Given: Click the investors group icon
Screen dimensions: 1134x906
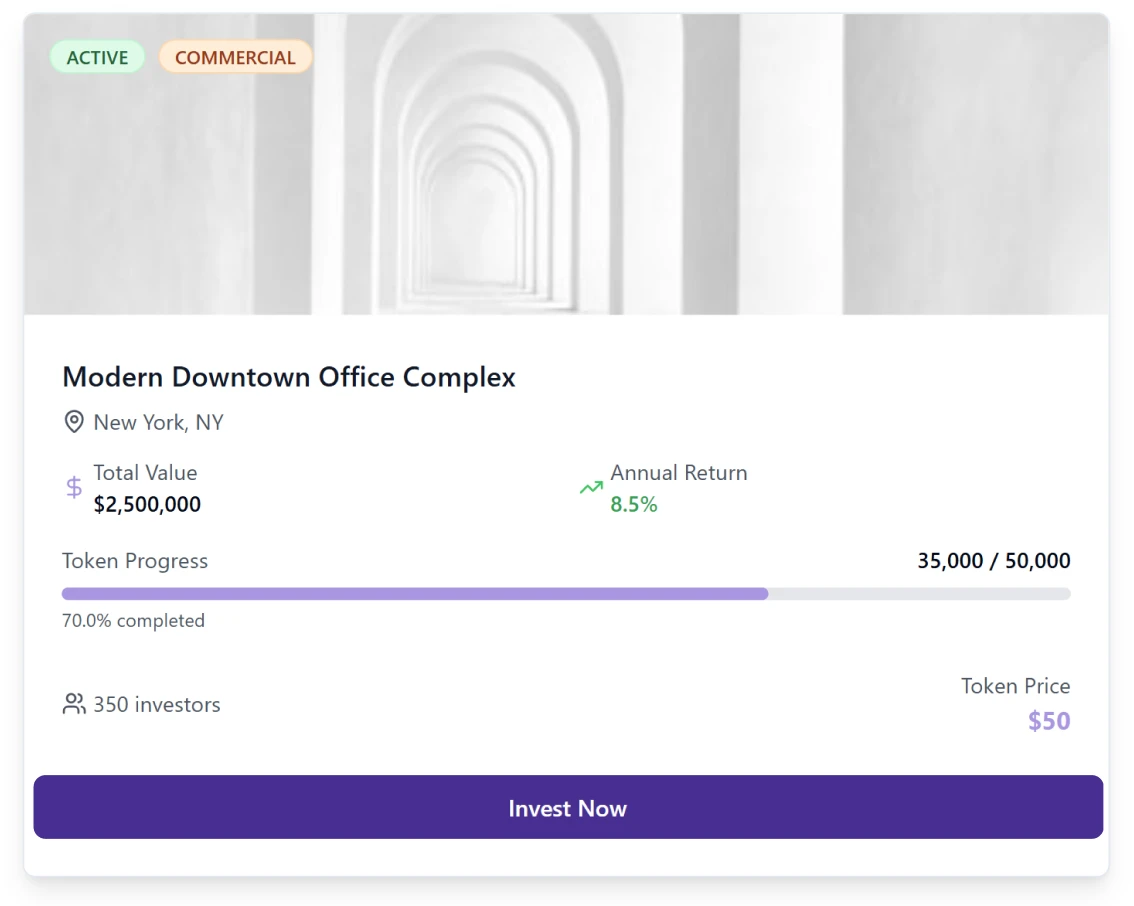Looking at the screenshot, I should tap(72, 703).
